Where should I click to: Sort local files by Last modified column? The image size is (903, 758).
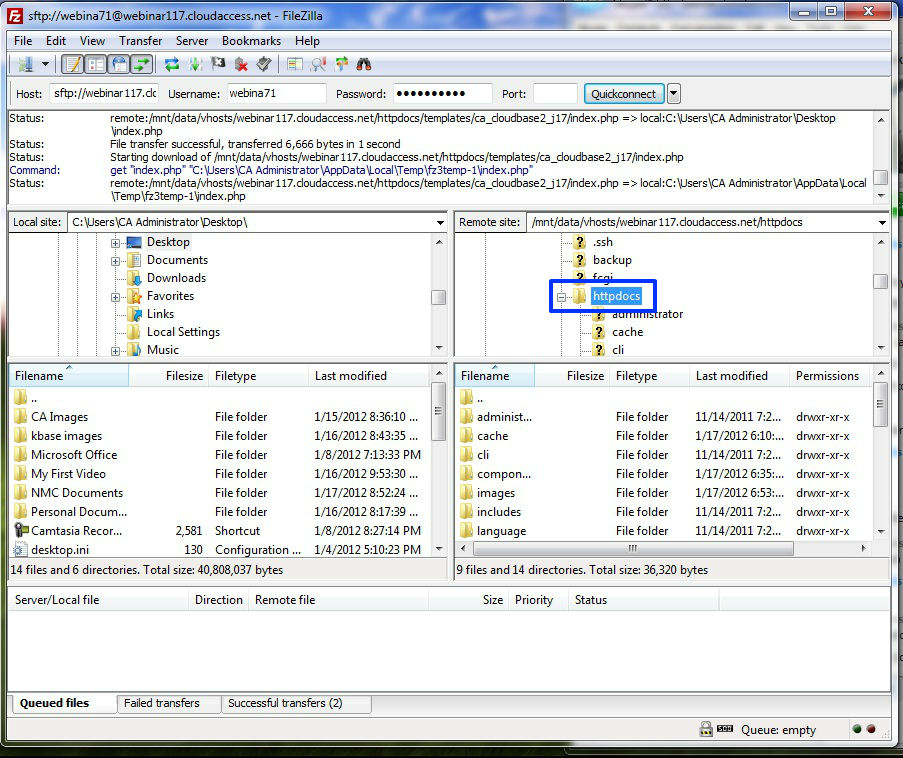(x=368, y=376)
